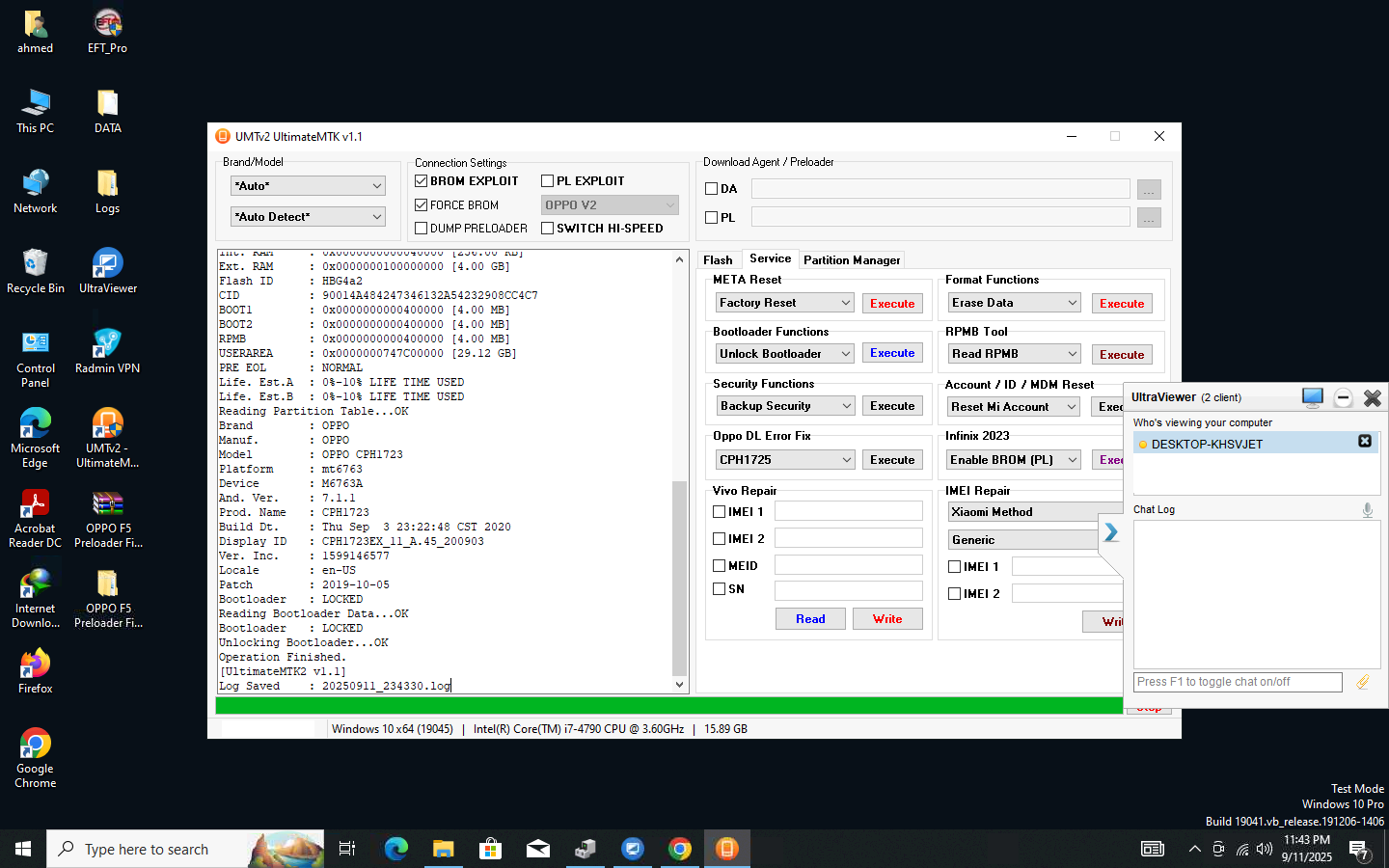Viewport: 1389px width, 868px height.
Task: Click the monitor icon in UltraViewer panel
Action: coord(1312,397)
